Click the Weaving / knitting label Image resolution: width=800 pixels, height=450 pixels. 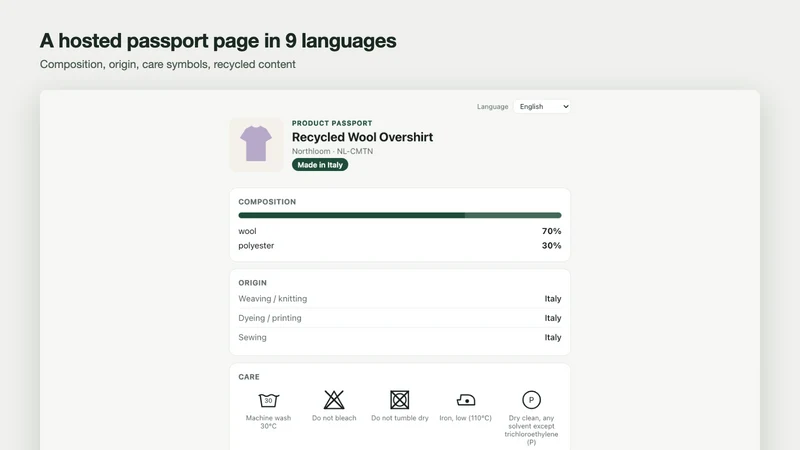coord(272,298)
